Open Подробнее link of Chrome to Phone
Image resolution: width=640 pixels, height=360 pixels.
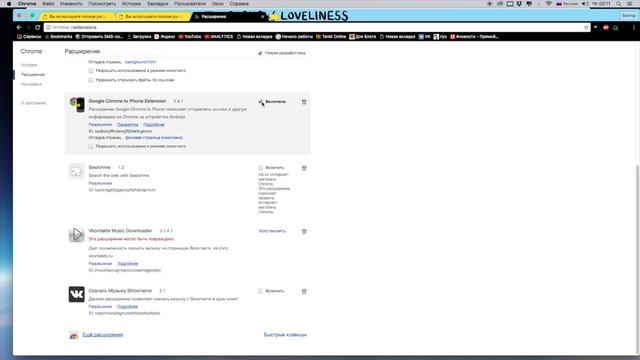pyautogui.click(x=154, y=124)
